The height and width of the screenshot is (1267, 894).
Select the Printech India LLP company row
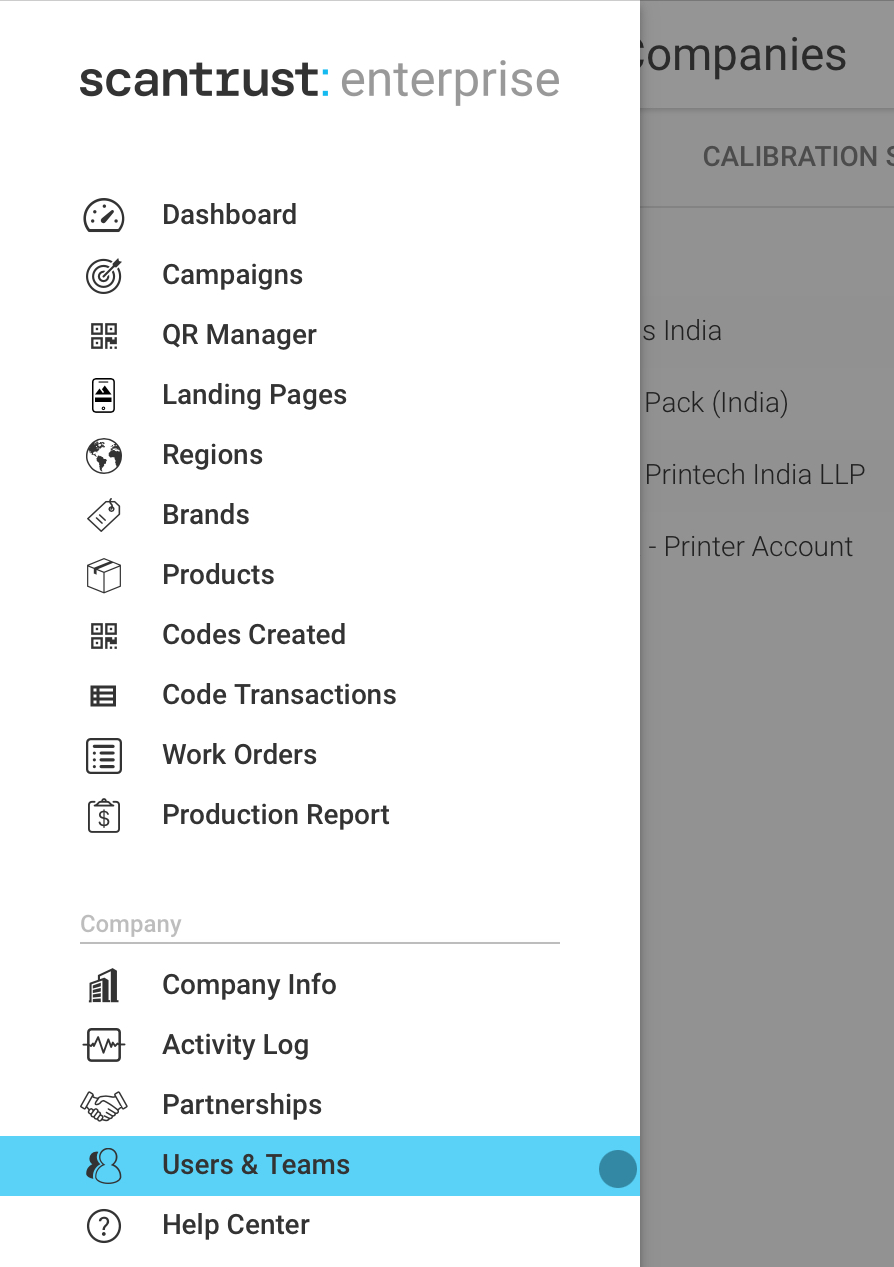(x=755, y=474)
